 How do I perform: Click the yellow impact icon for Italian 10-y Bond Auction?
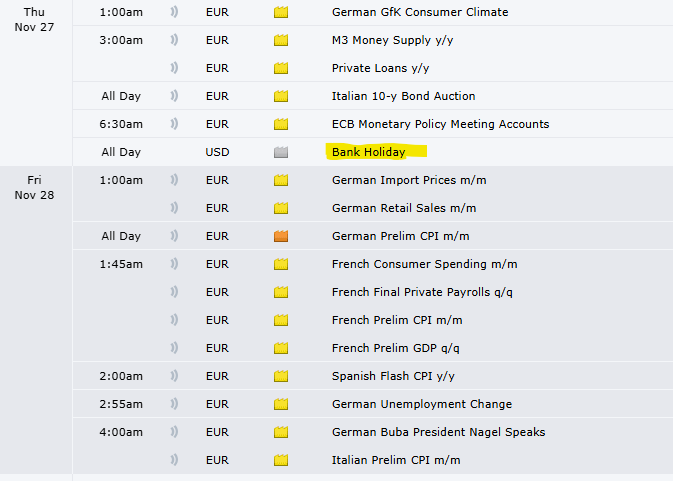pyautogui.click(x=280, y=97)
